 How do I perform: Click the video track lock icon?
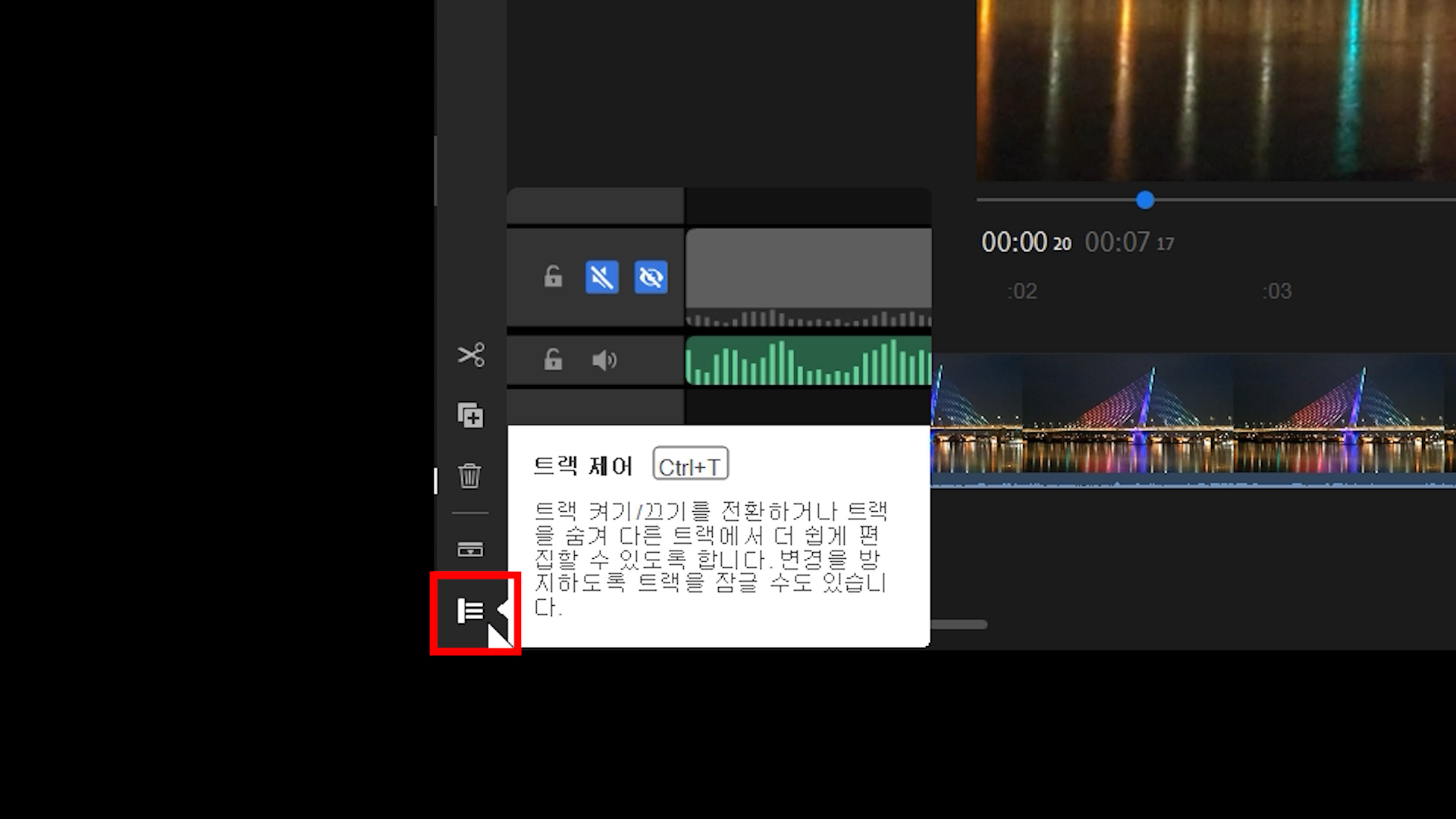[553, 277]
